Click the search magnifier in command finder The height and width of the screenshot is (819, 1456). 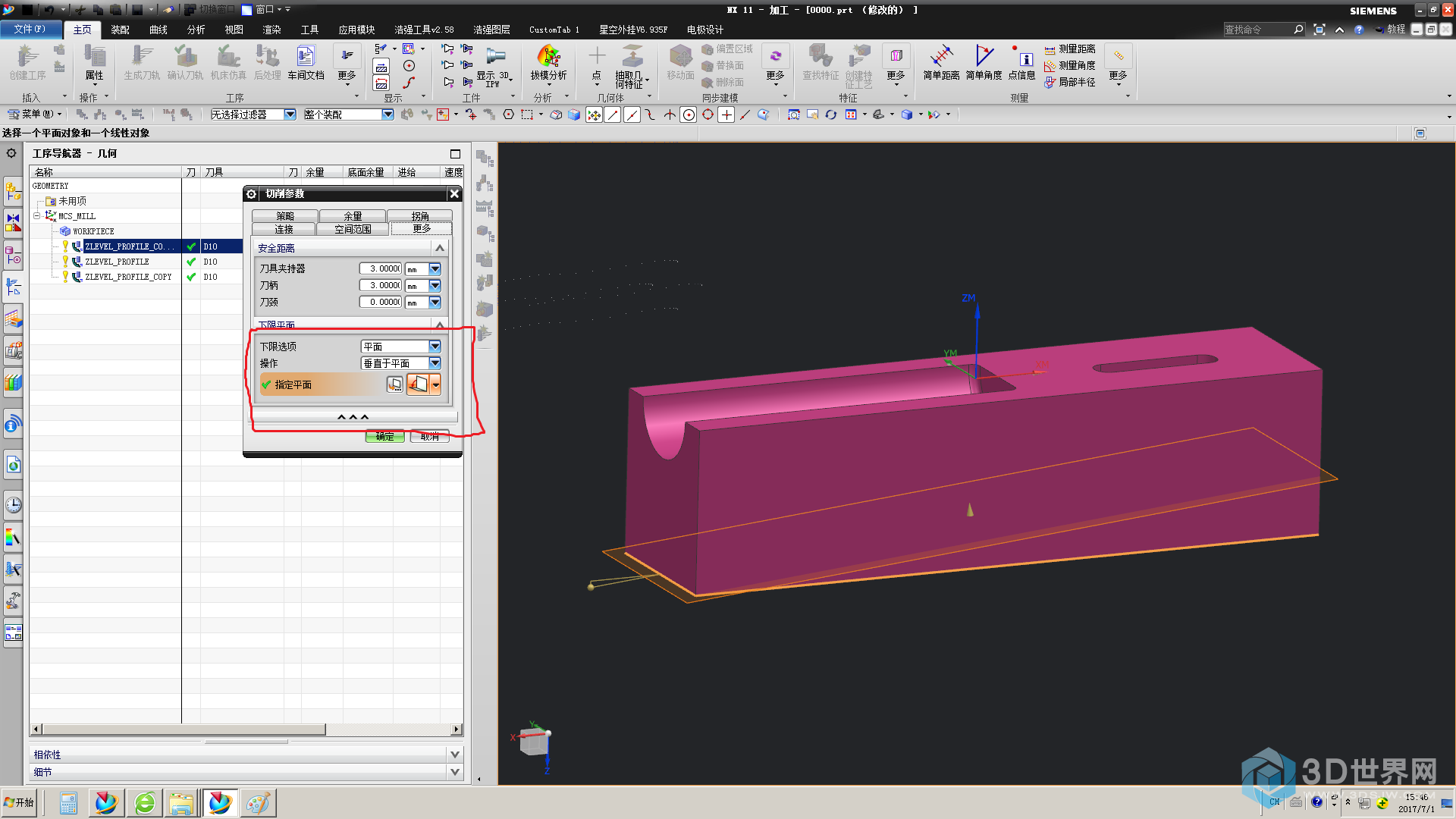point(1298,30)
